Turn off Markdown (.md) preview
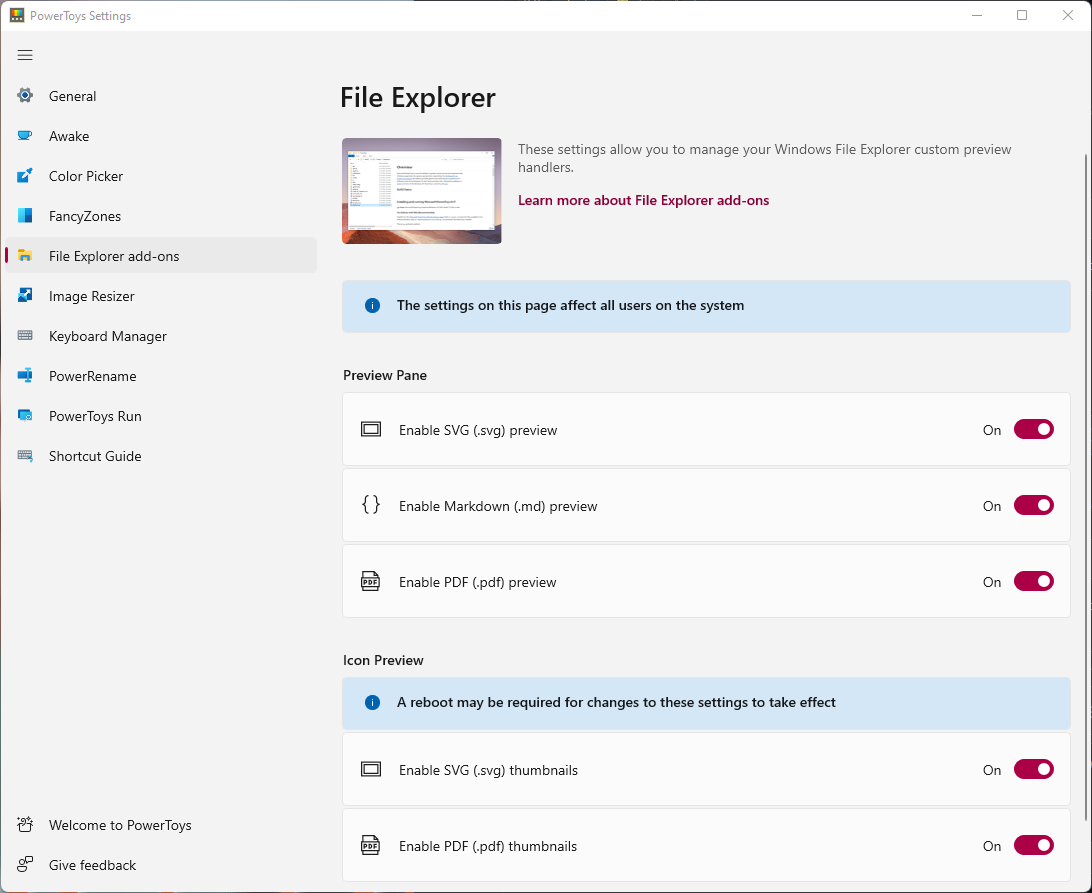The image size is (1092, 893). [1034, 505]
